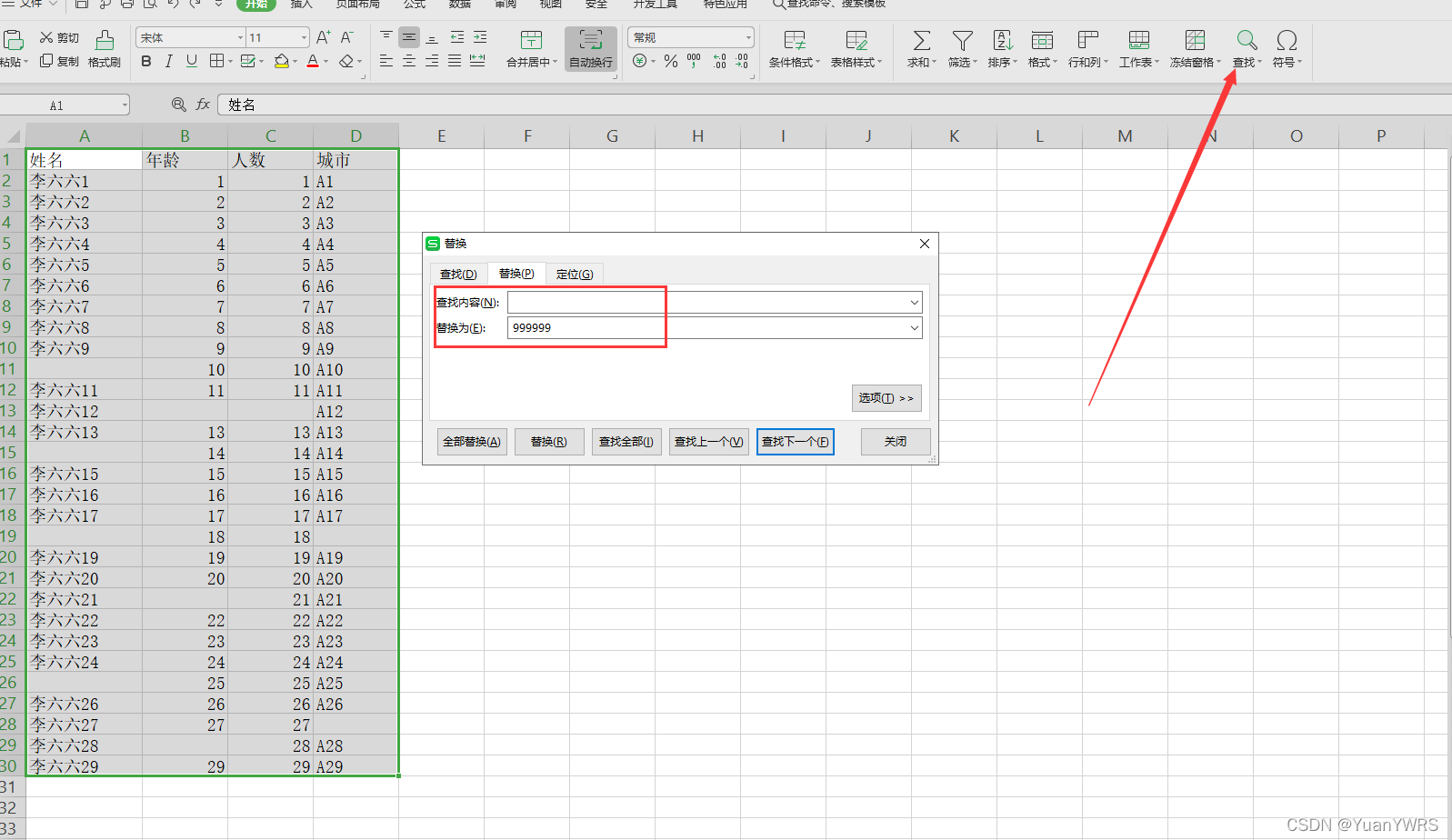Viewport: 1452px width, 840px height.
Task: Expand the Find what (查找内容) dropdown arrow
Action: [x=914, y=303]
